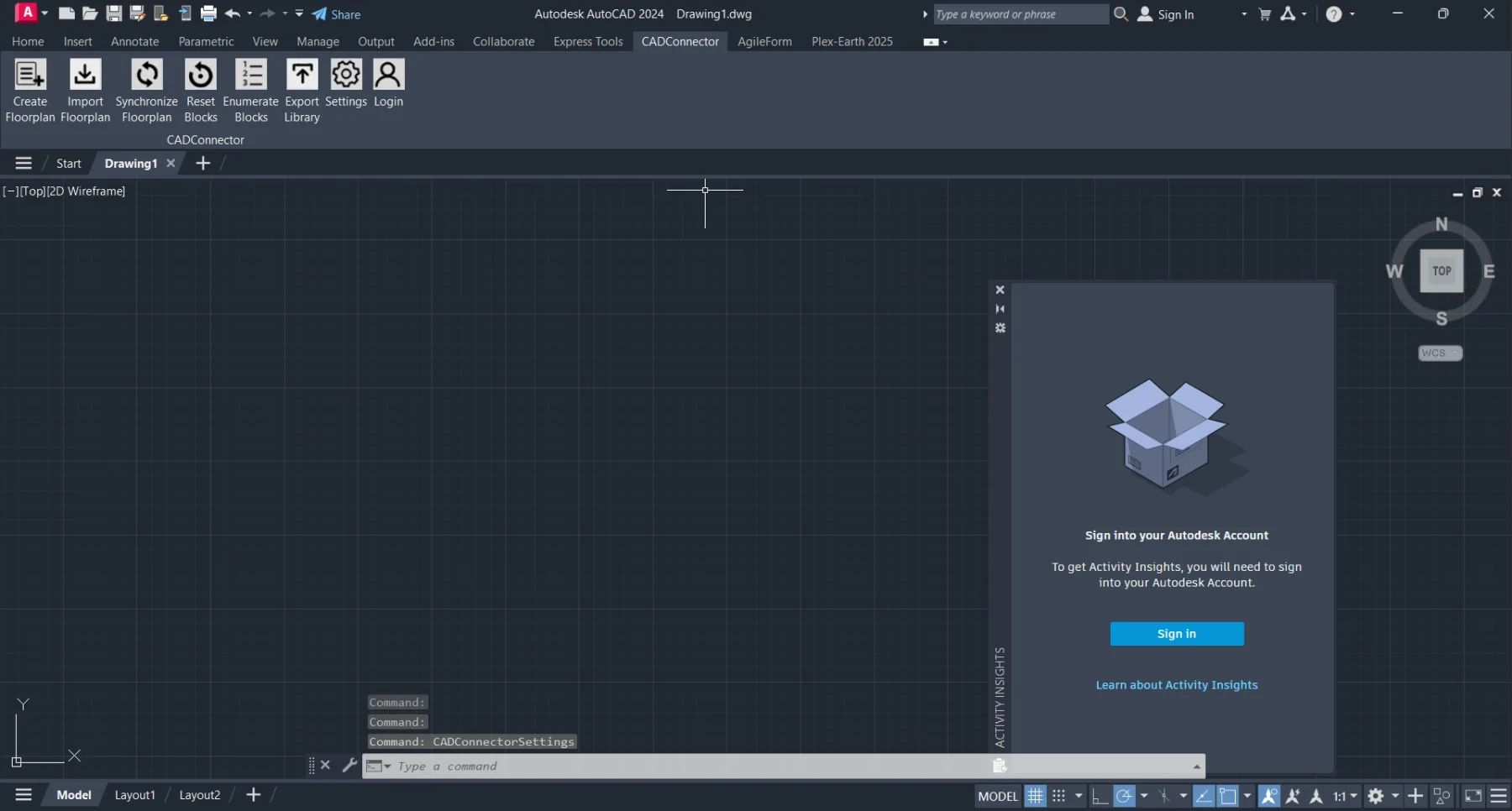Switch to the Express Tools tab

588,42
